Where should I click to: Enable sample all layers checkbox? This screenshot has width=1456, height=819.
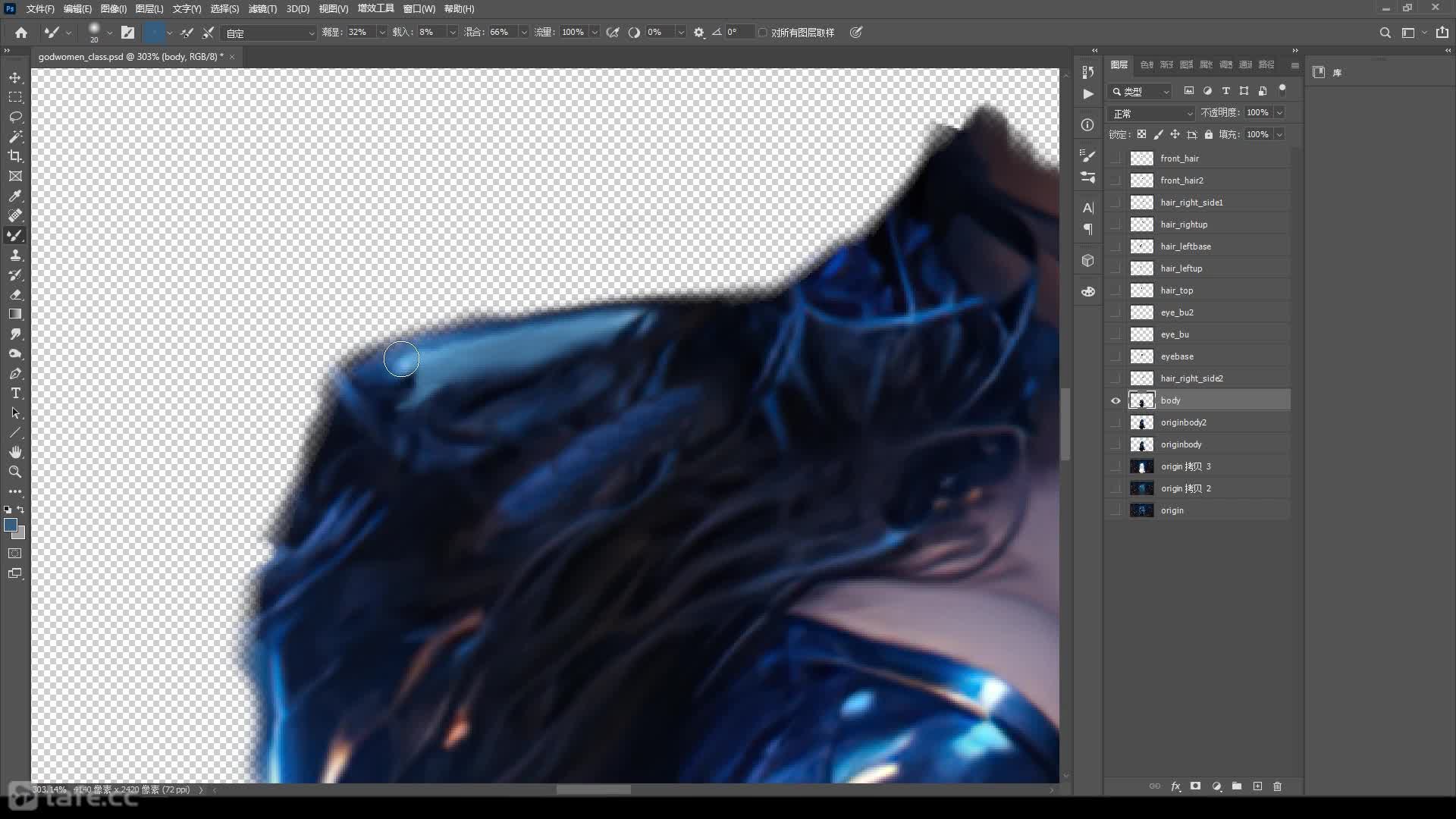click(x=763, y=33)
